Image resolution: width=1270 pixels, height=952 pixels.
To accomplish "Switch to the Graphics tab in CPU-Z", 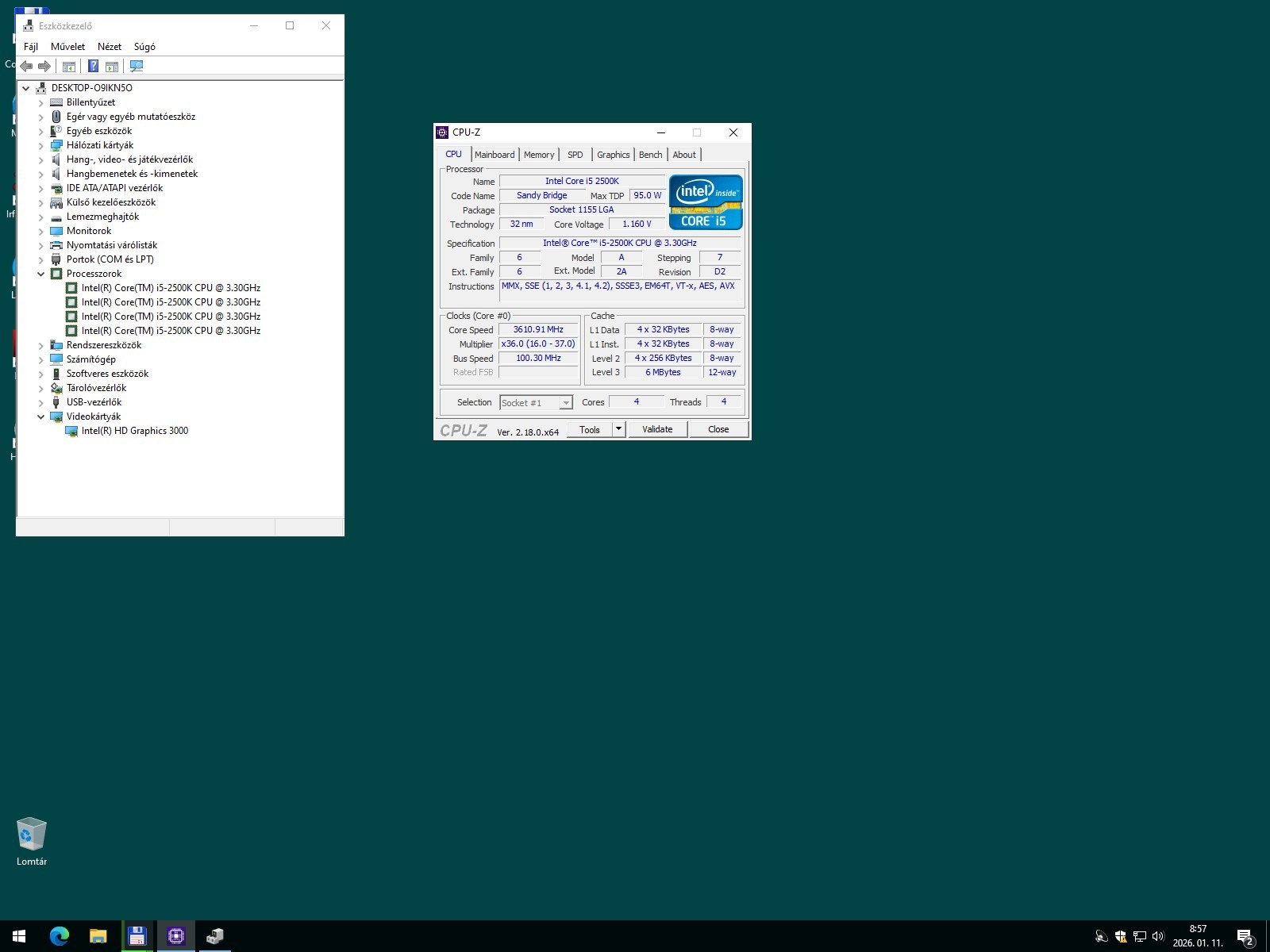I will tap(614, 155).
